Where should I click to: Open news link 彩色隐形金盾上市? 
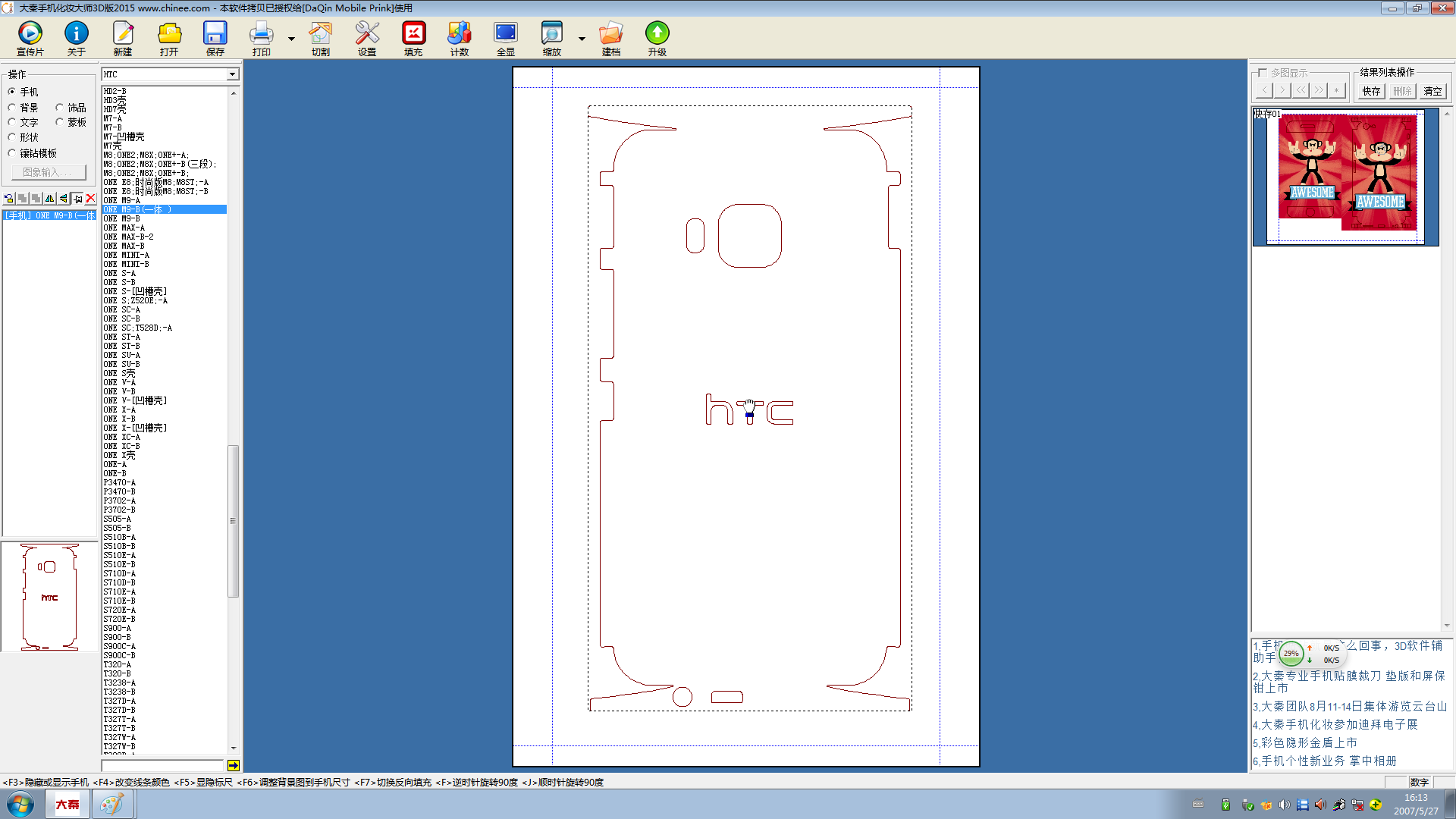1305,742
